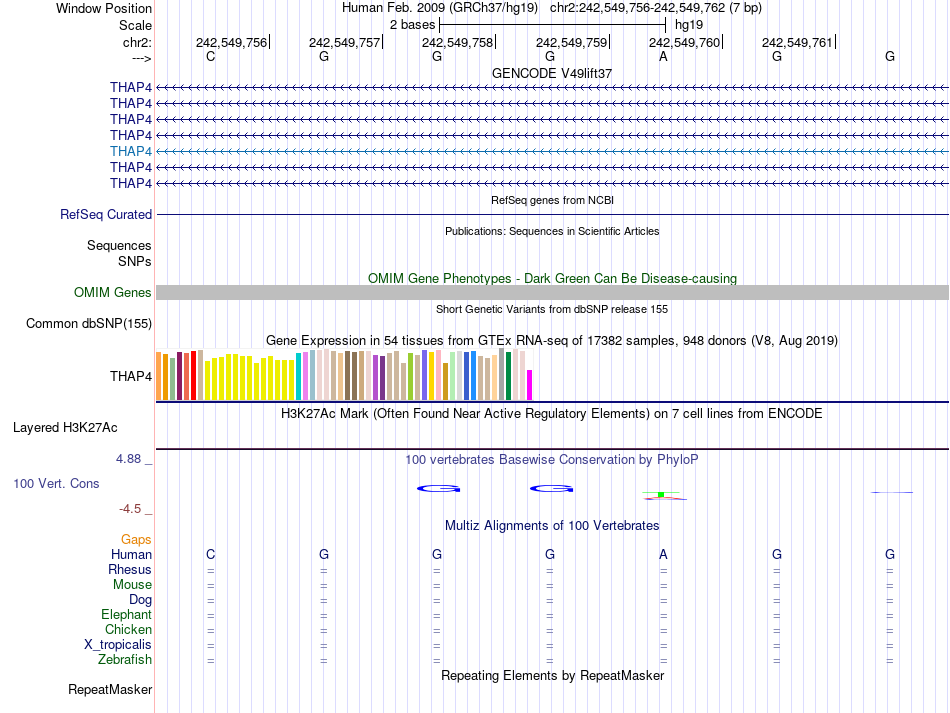Screen dimensions: 950x713
Task: Click the C base in Human alignment row
Action: 210,554
